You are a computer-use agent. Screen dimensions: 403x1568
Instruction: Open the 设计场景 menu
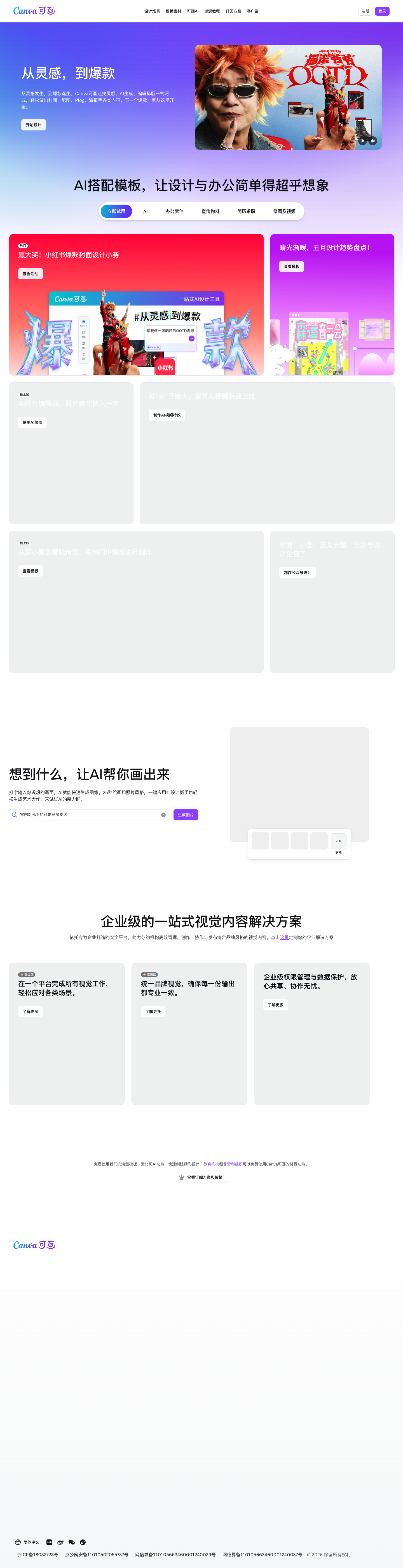click(152, 11)
